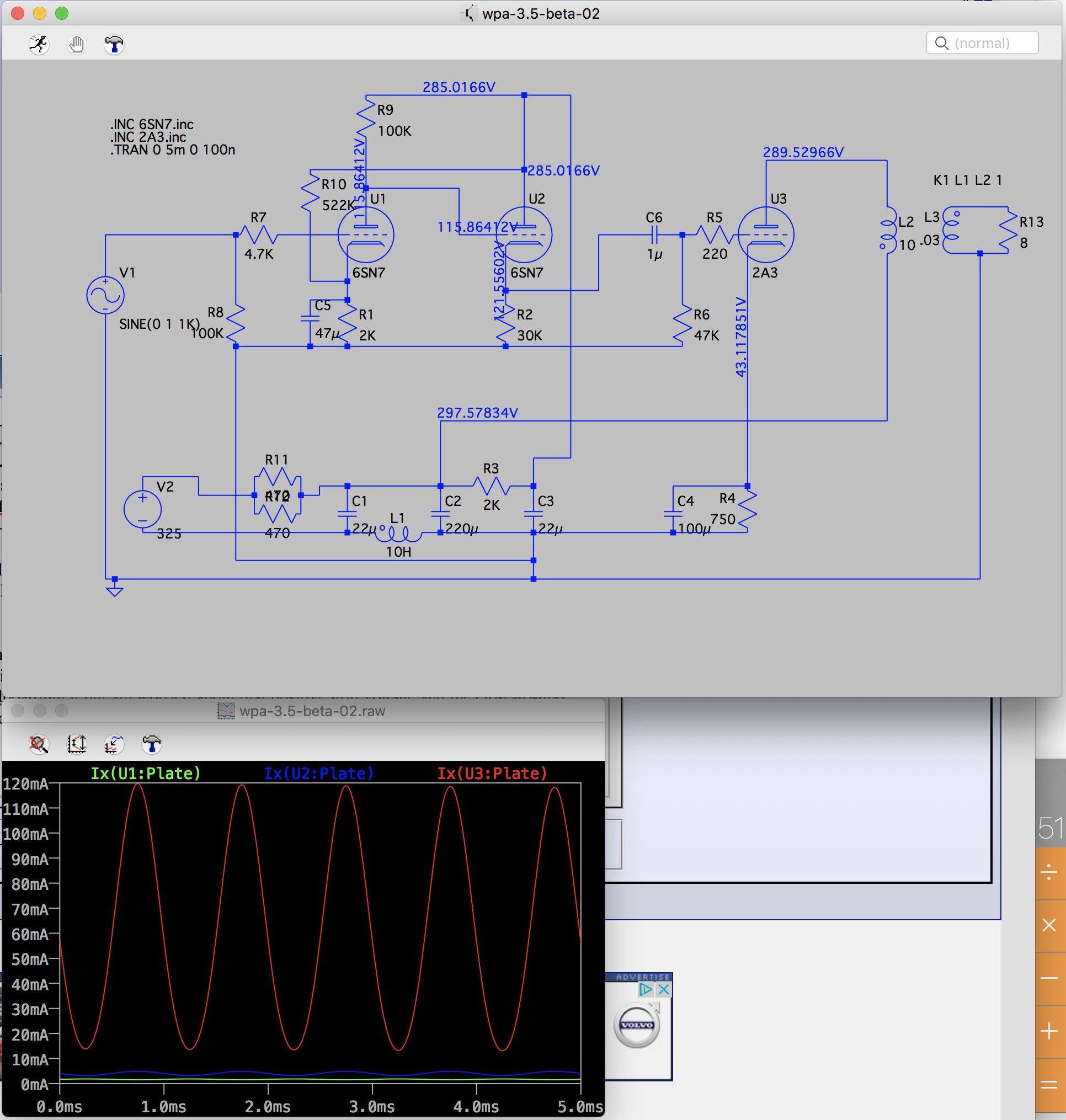The height and width of the screenshot is (1120, 1066).
Task: Click the wpa-3.5-beta-02 schematic title icon
Action: [x=467, y=13]
